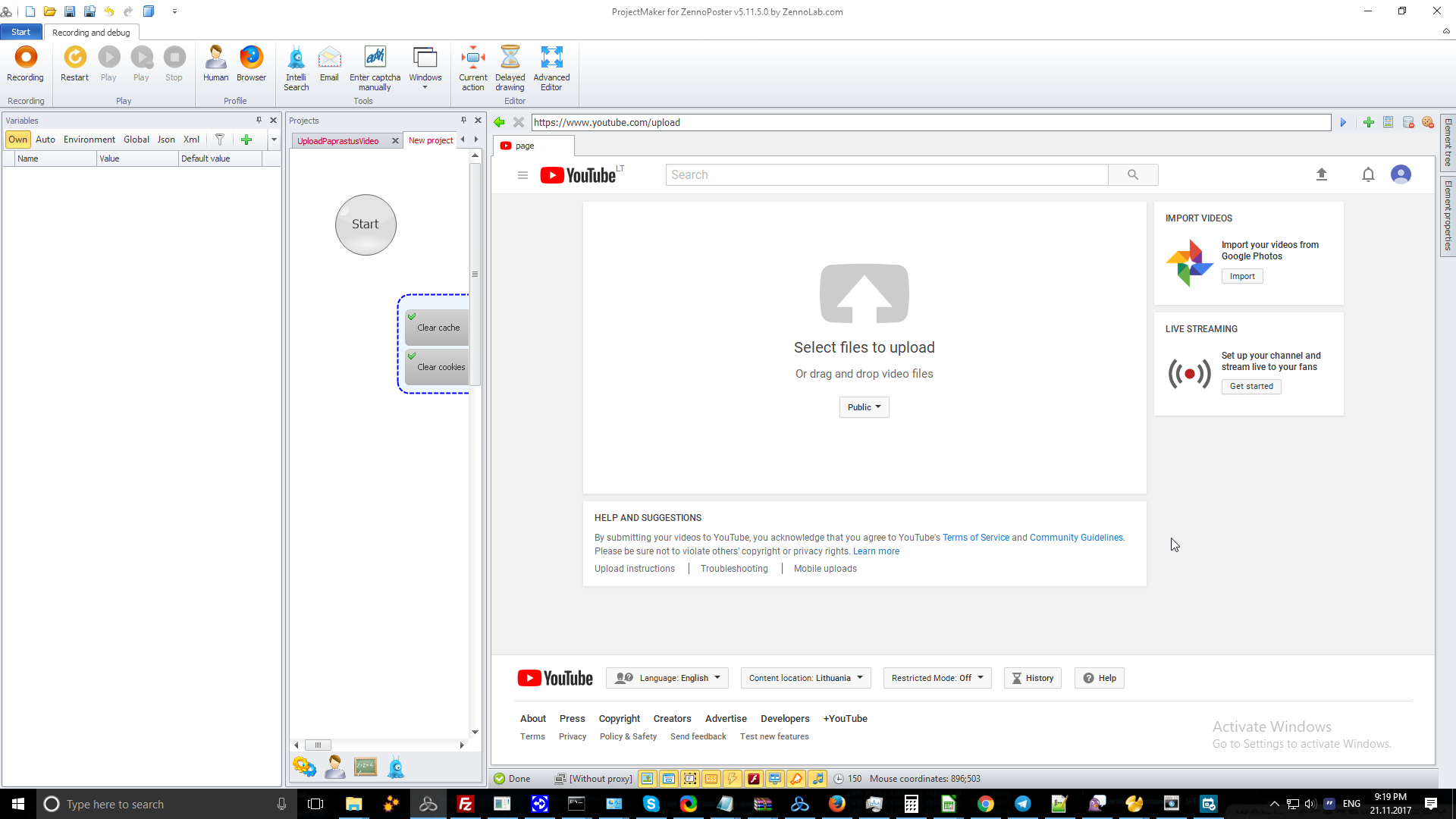This screenshot has width=1456, height=819.
Task: Add a new browser tab with green plus
Action: pos(1368,122)
